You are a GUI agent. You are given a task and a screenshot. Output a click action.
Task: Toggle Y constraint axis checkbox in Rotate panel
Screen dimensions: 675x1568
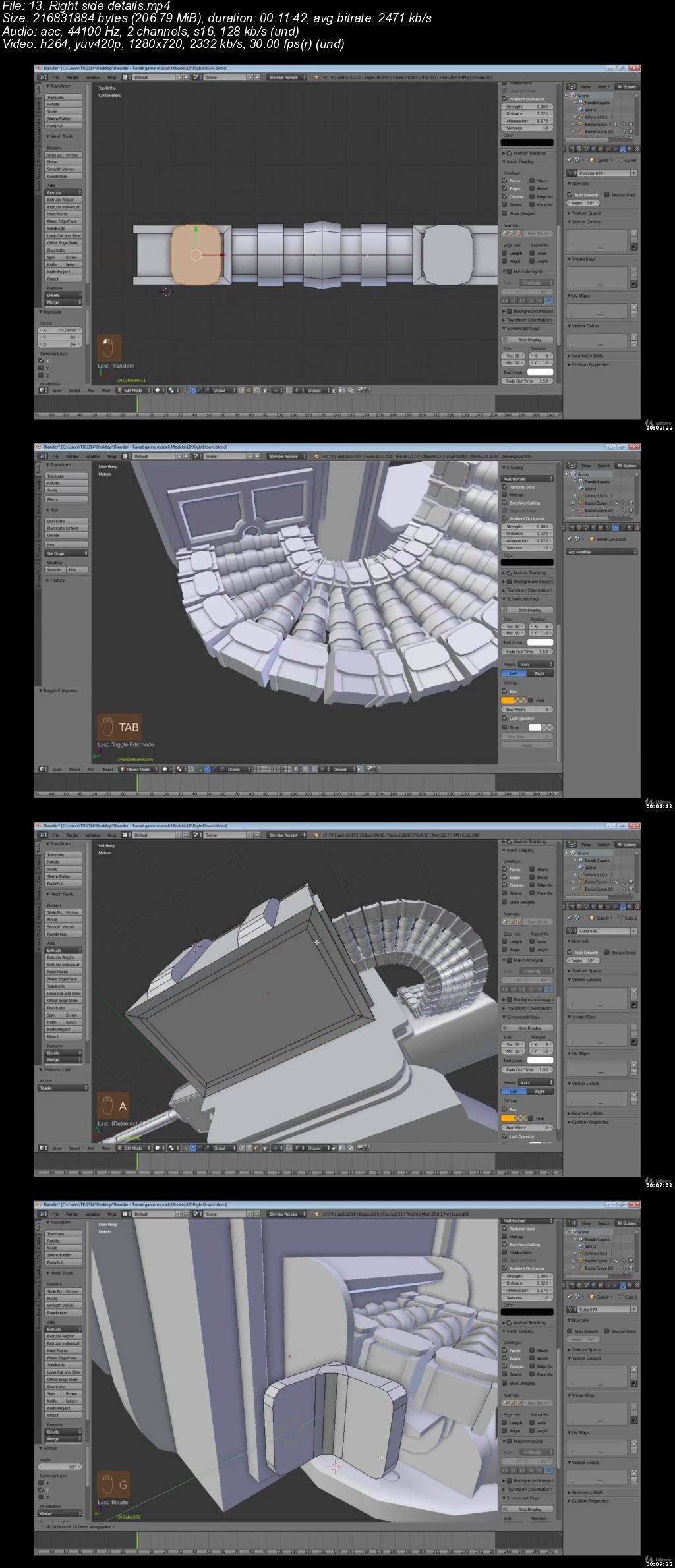pyautogui.click(x=41, y=1490)
